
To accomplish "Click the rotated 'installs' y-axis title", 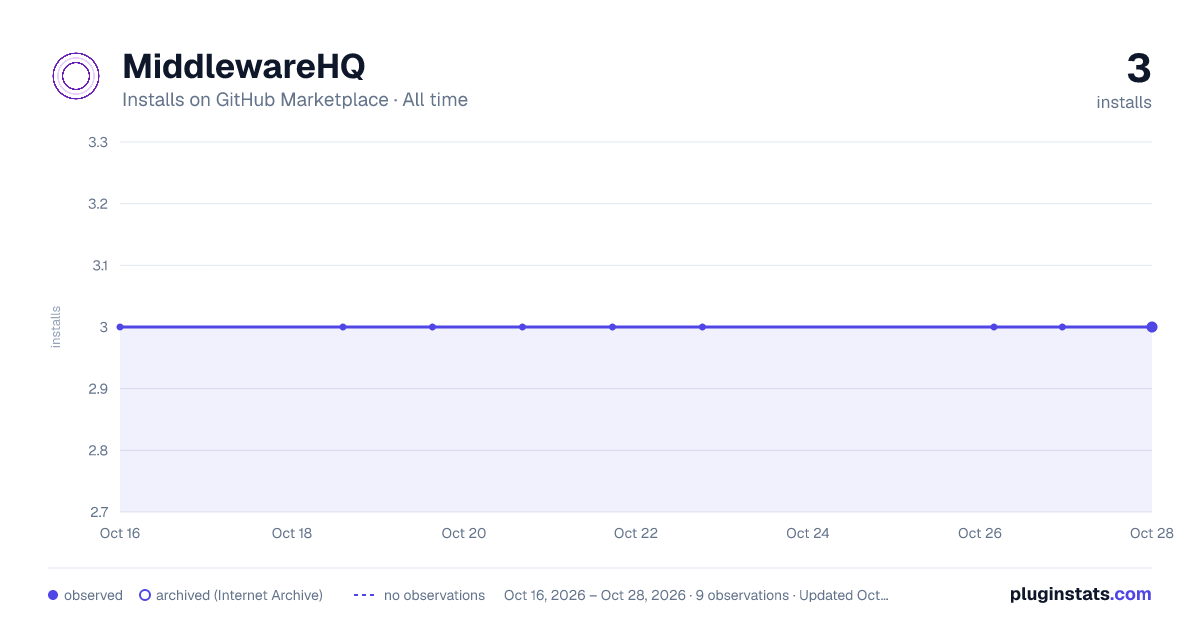I will (x=56, y=327).
